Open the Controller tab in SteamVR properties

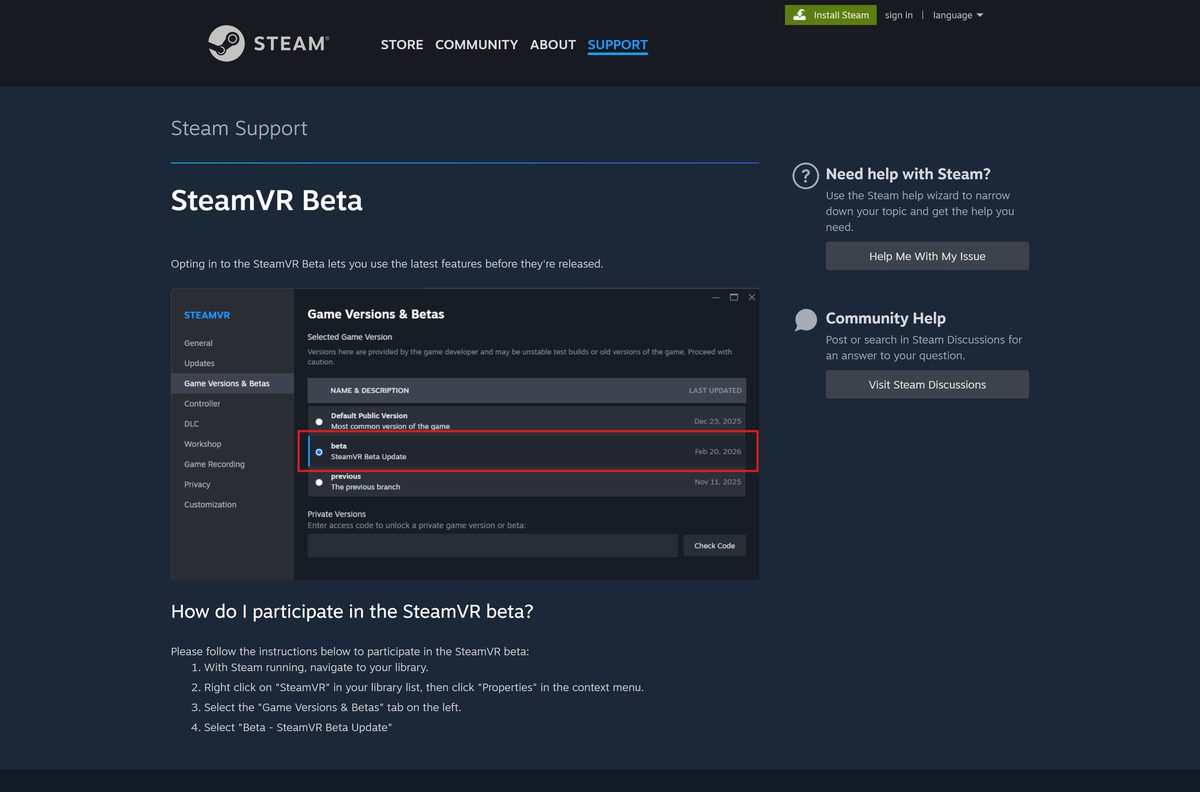[x=202, y=404]
